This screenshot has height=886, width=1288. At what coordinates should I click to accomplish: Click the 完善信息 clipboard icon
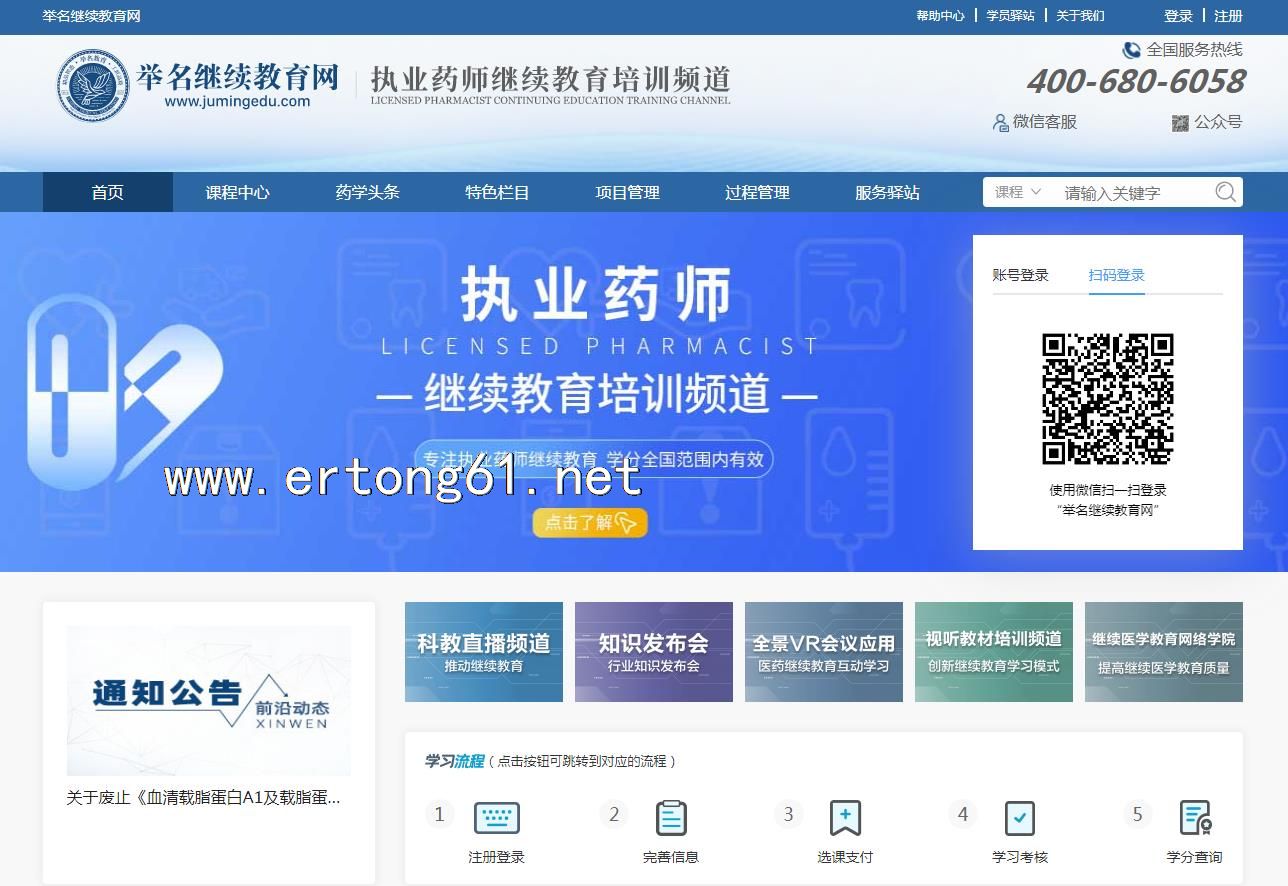[x=671, y=818]
